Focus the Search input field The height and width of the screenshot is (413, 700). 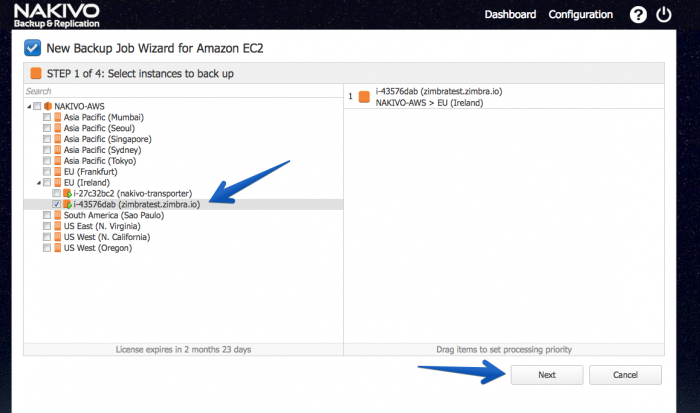coord(183,91)
